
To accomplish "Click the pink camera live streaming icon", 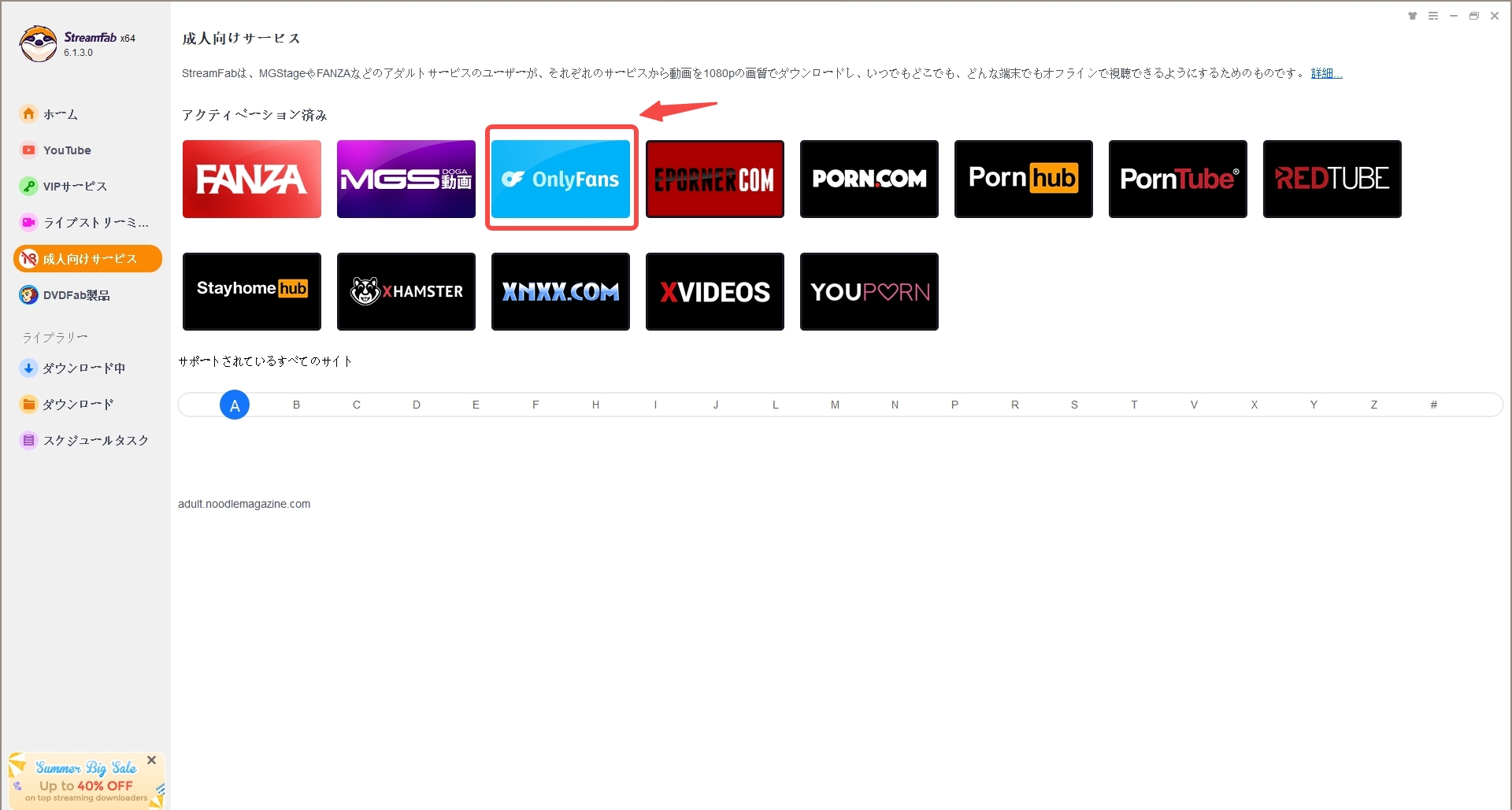I will [28, 223].
